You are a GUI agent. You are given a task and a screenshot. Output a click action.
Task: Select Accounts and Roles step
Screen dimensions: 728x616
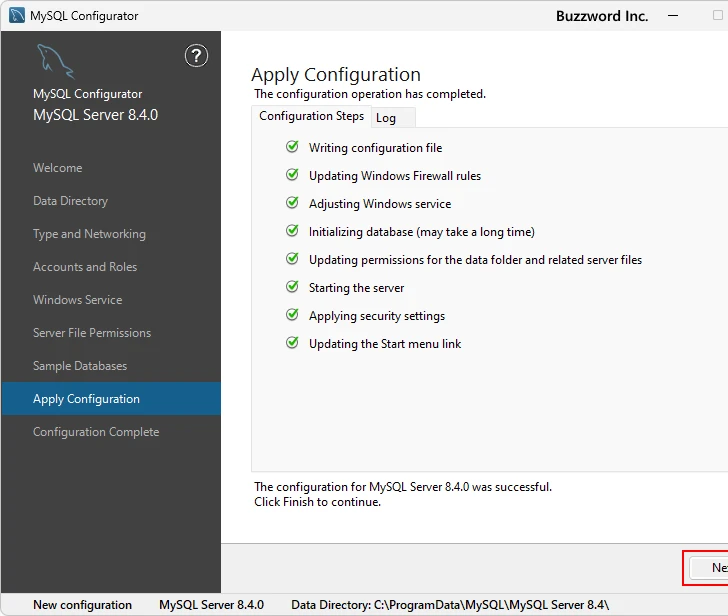pos(85,267)
